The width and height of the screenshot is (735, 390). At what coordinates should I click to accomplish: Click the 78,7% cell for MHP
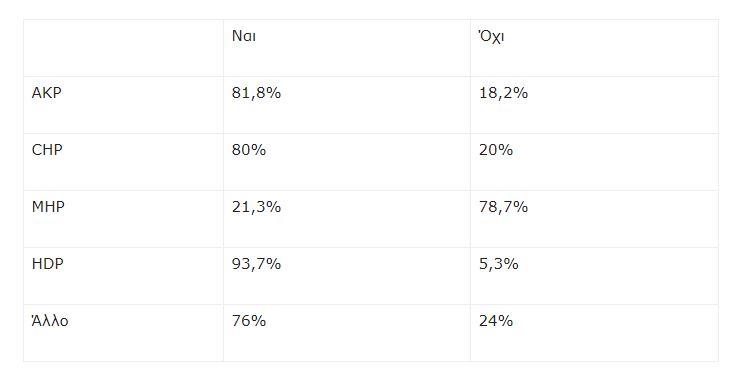tap(503, 207)
